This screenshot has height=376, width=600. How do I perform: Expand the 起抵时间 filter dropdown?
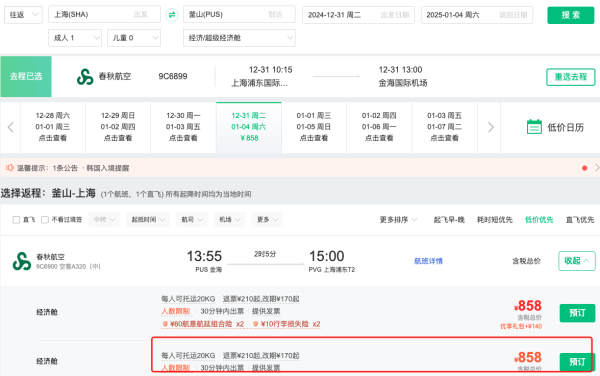(x=148, y=220)
